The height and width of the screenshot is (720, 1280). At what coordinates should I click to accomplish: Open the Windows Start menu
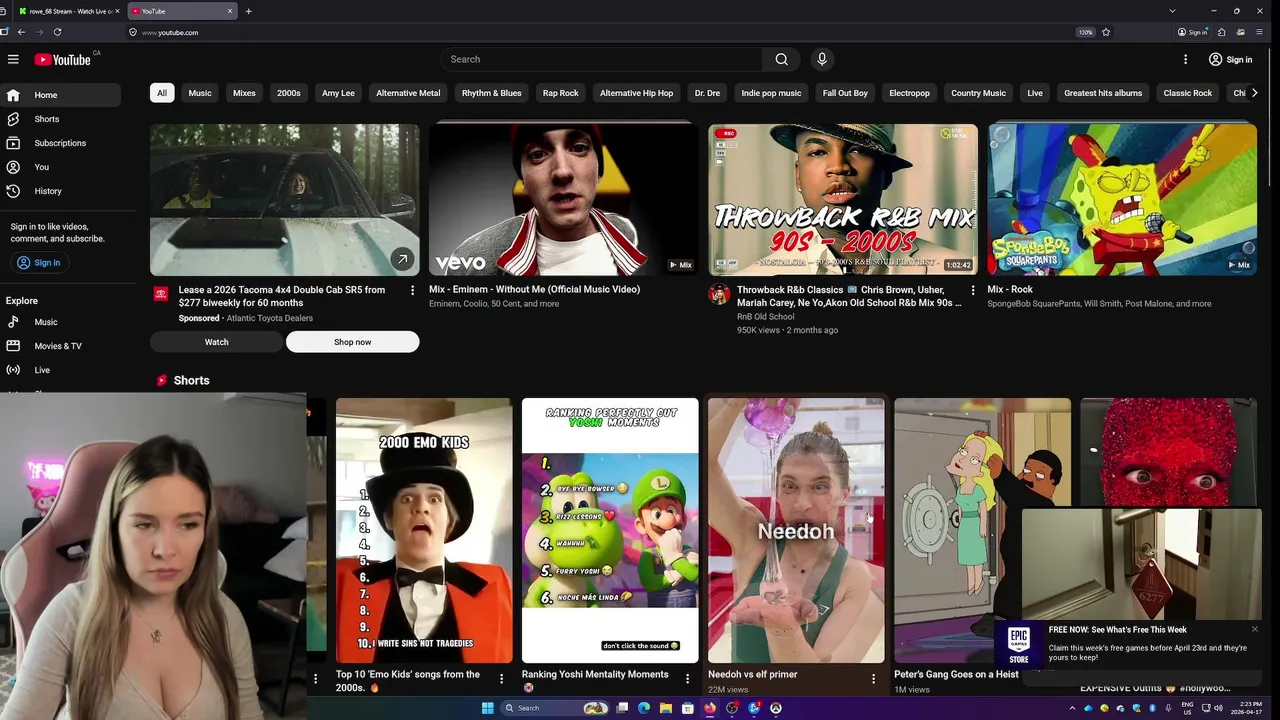click(x=488, y=708)
